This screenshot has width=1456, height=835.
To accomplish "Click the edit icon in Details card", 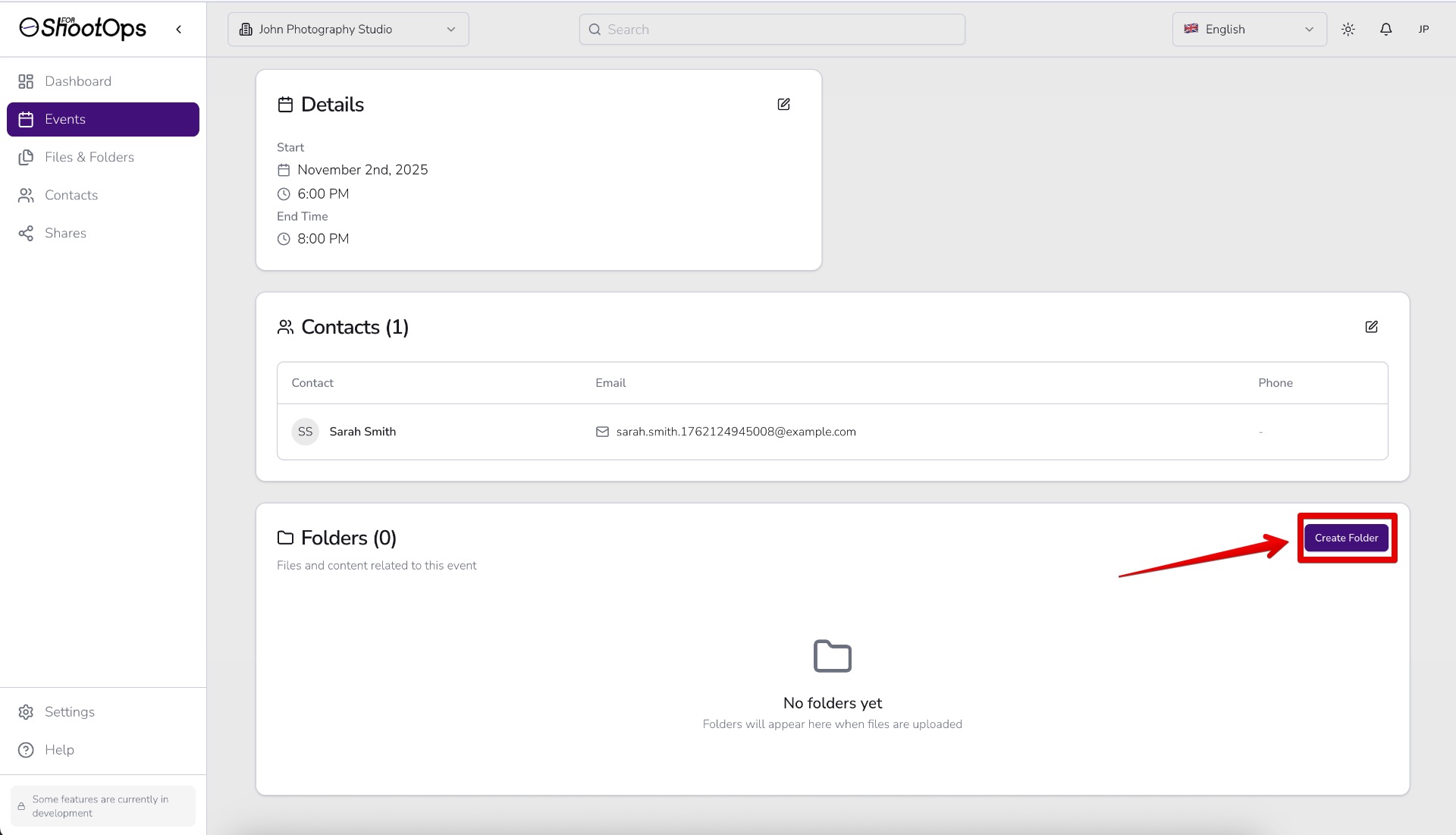I will tap(783, 105).
